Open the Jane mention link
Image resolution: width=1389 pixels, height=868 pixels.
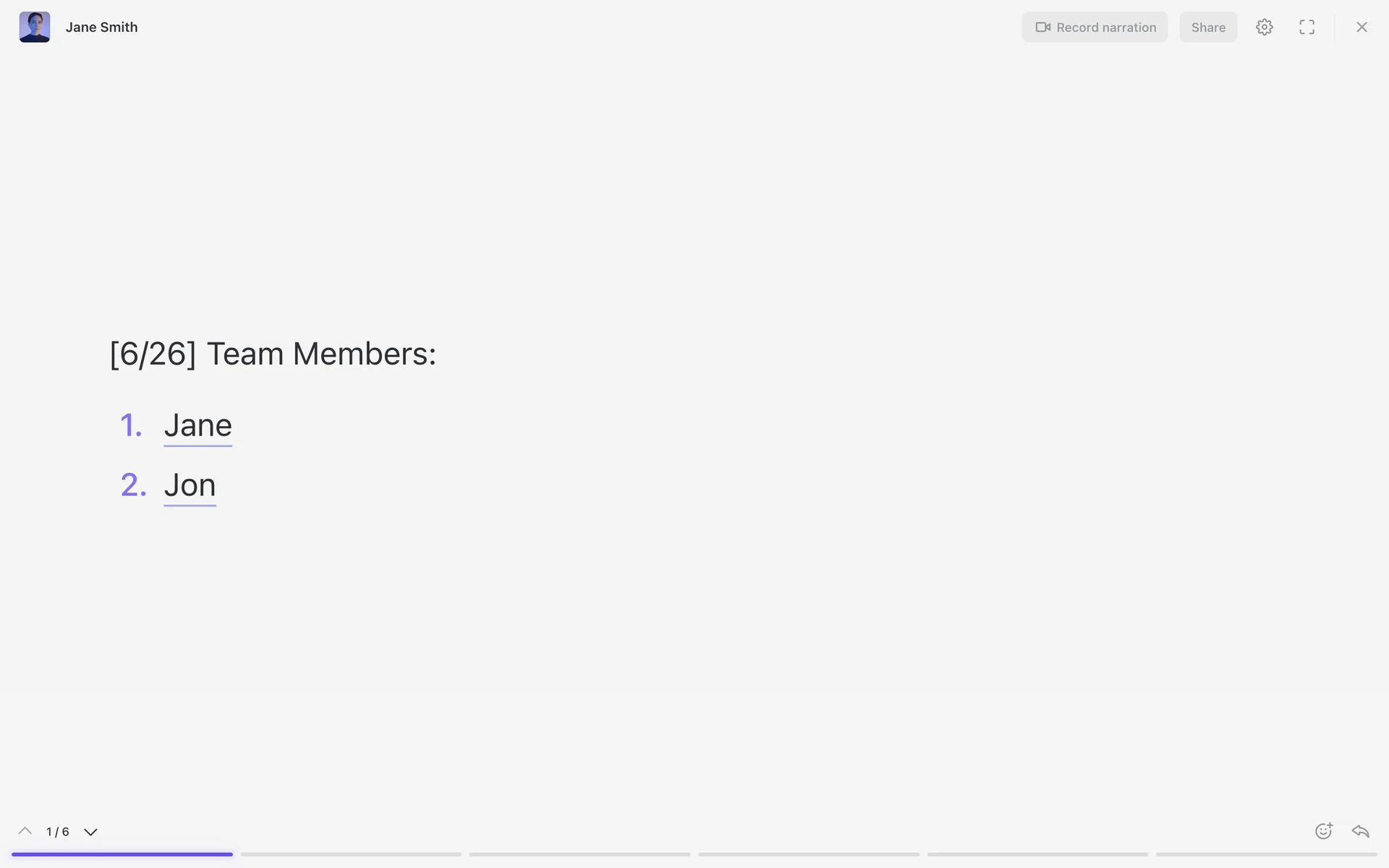tap(197, 425)
